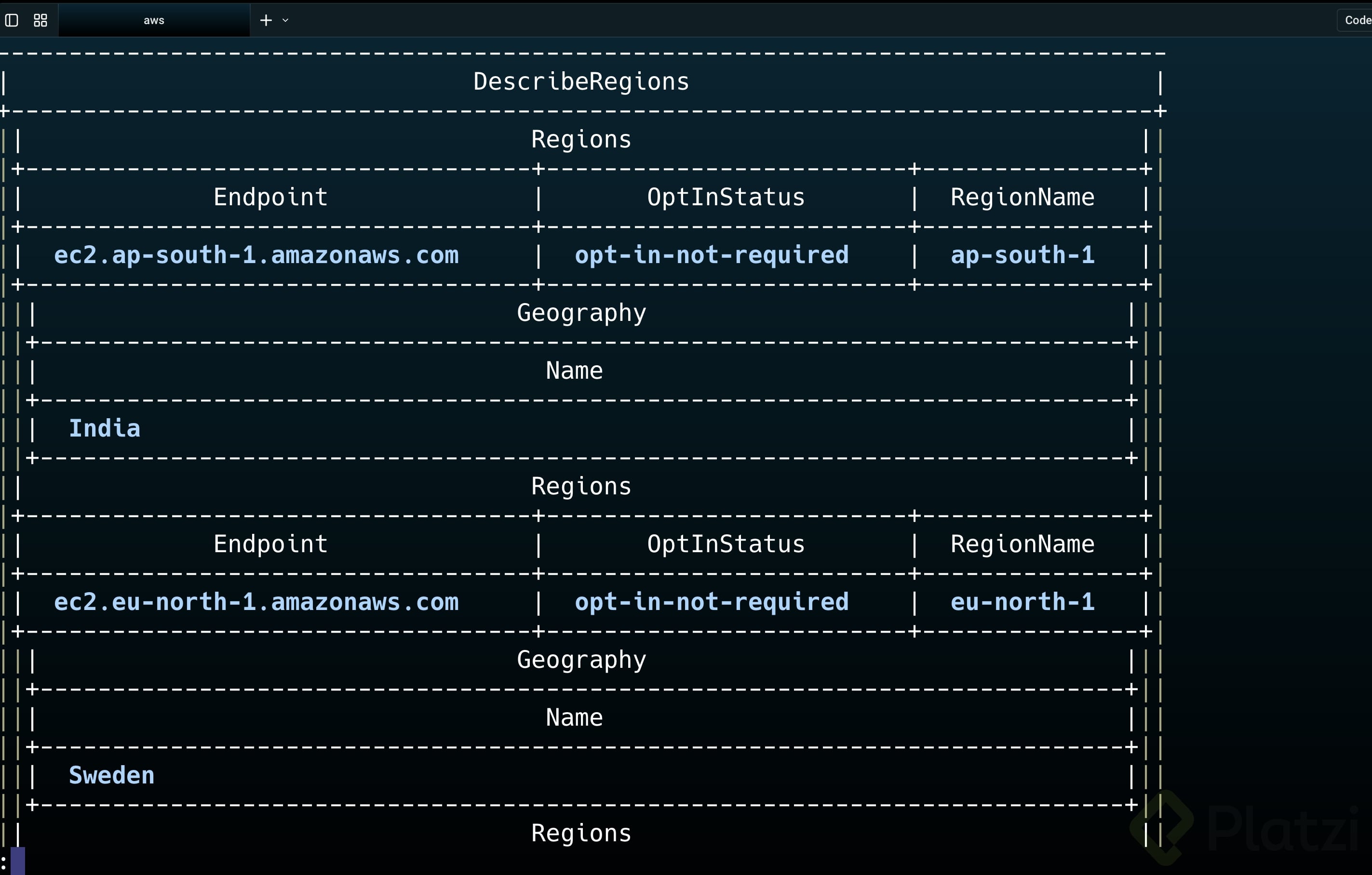The height and width of the screenshot is (875, 1372).
Task: Click the Sweden geography name
Action: click(x=112, y=775)
